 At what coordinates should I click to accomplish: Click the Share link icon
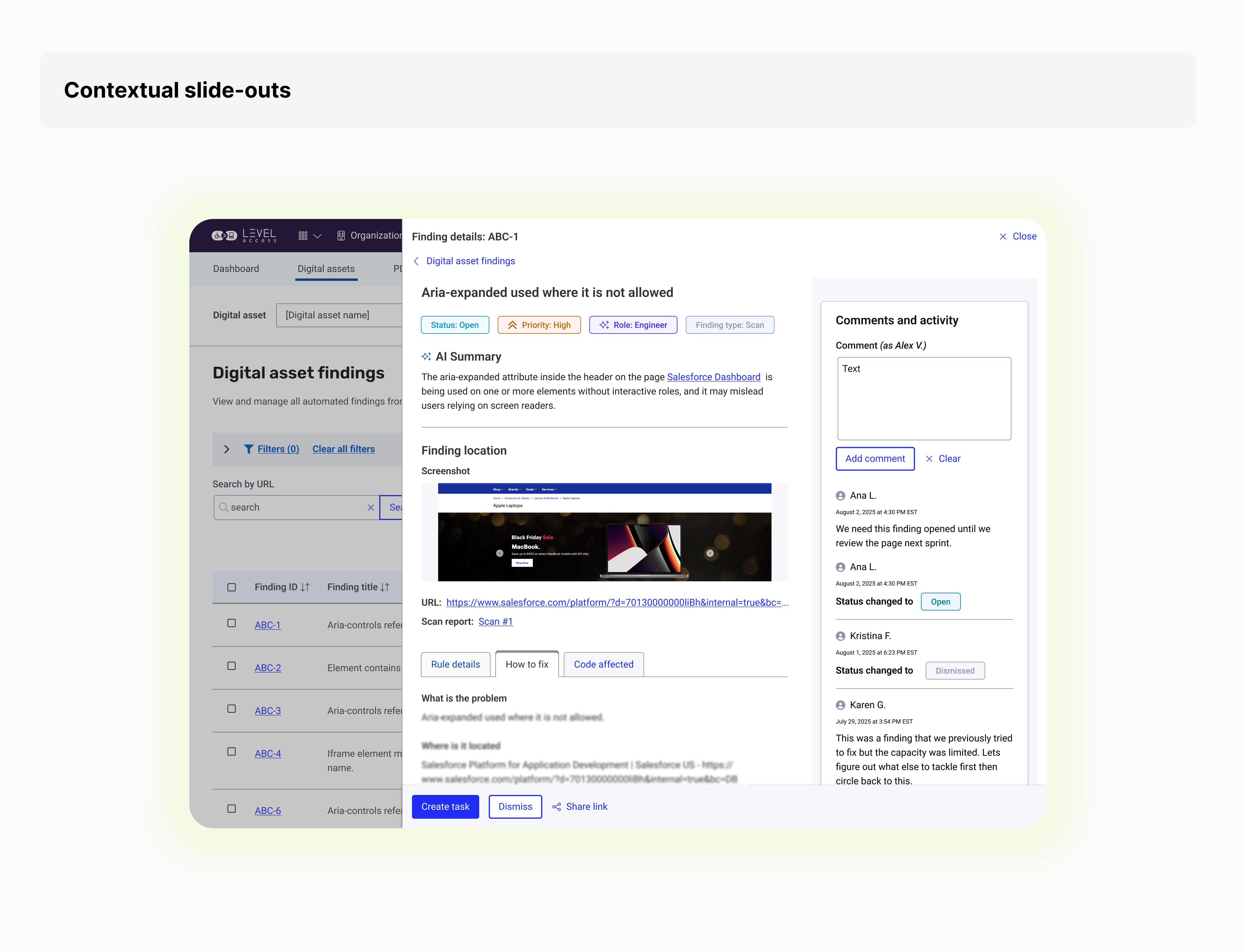557,806
